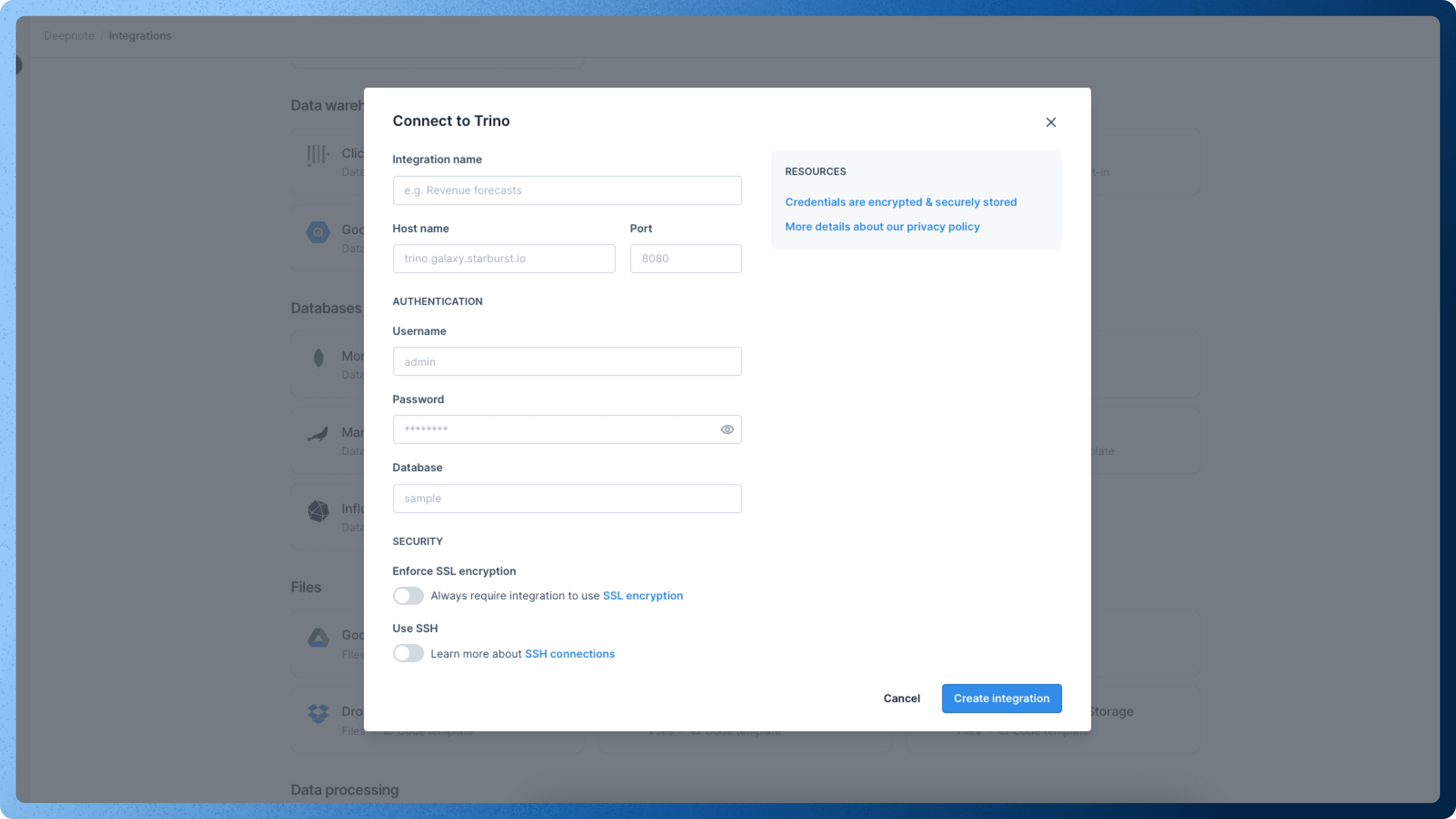
Task: Click the Port number input field
Action: tap(685, 258)
